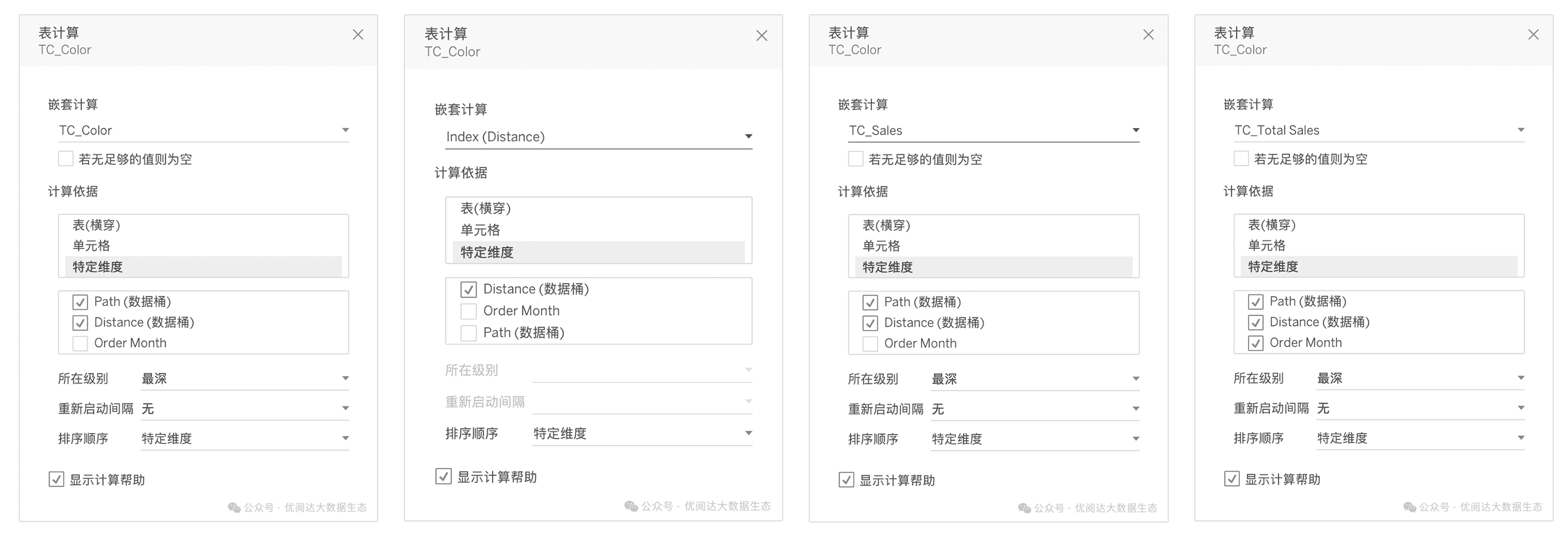Close the Index (Distance) table calculation dialog
1568x538 pixels.
click(x=762, y=36)
